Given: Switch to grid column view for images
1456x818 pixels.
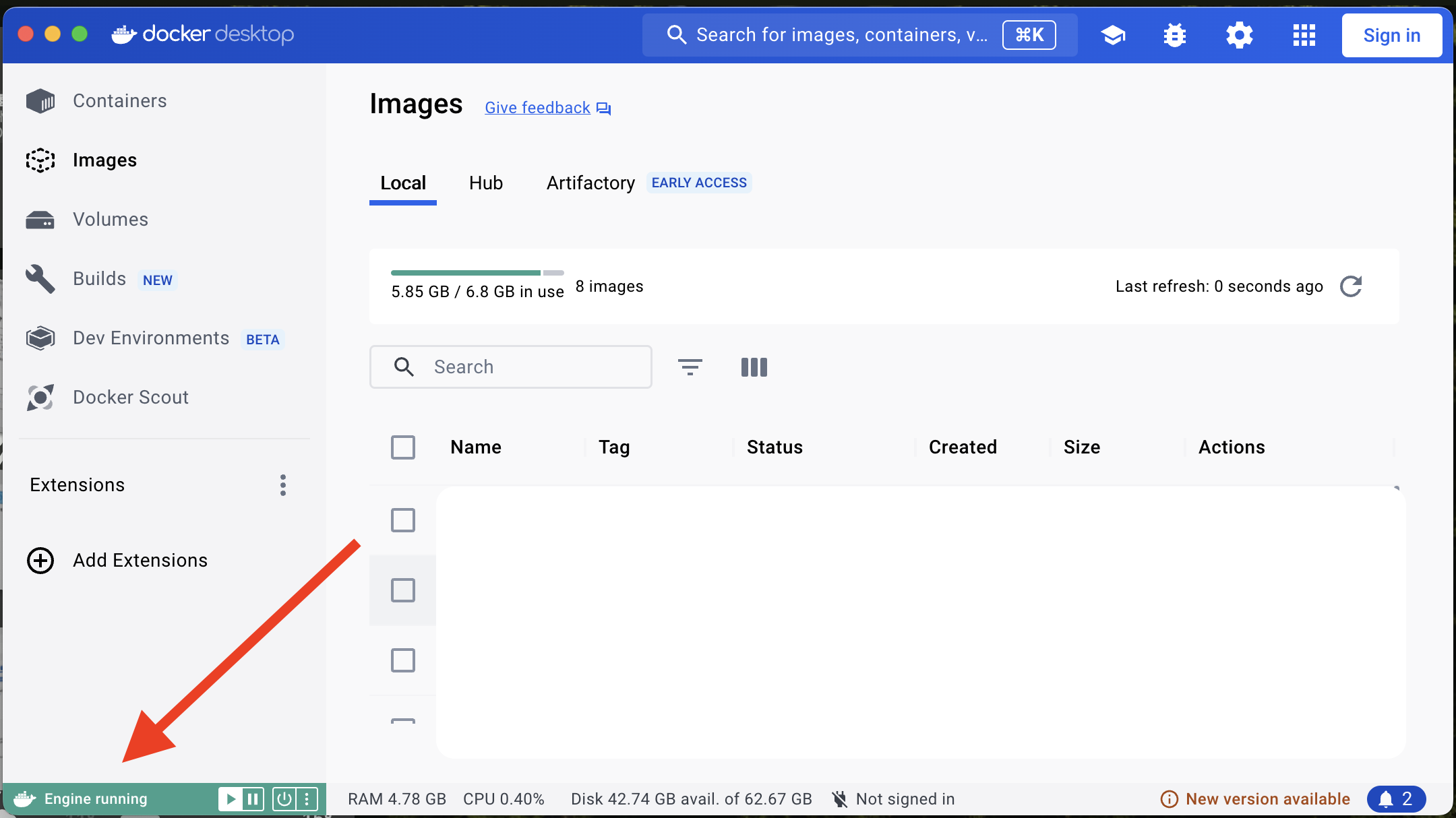Looking at the screenshot, I should tap(754, 367).
